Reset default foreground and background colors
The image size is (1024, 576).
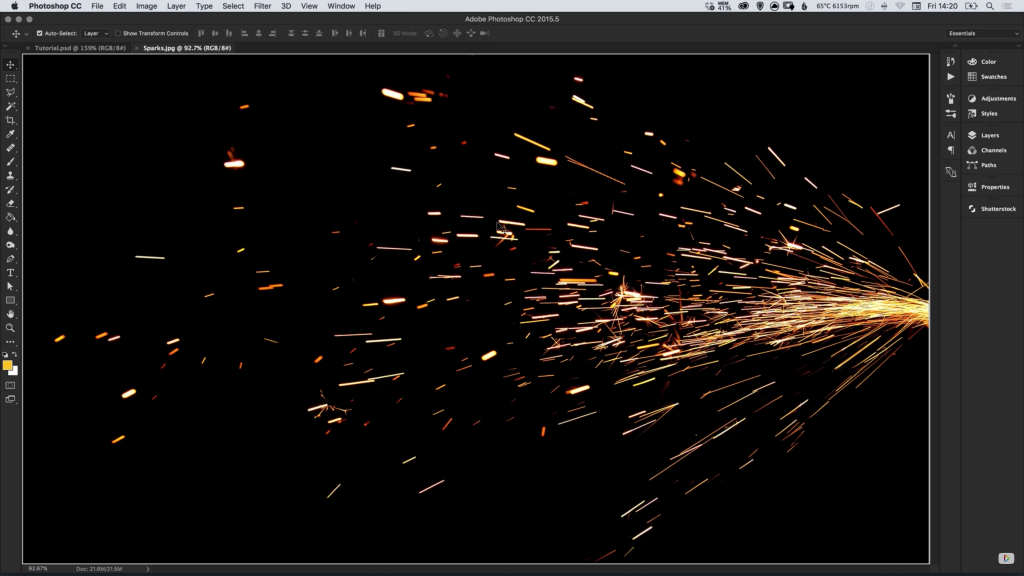5,355
